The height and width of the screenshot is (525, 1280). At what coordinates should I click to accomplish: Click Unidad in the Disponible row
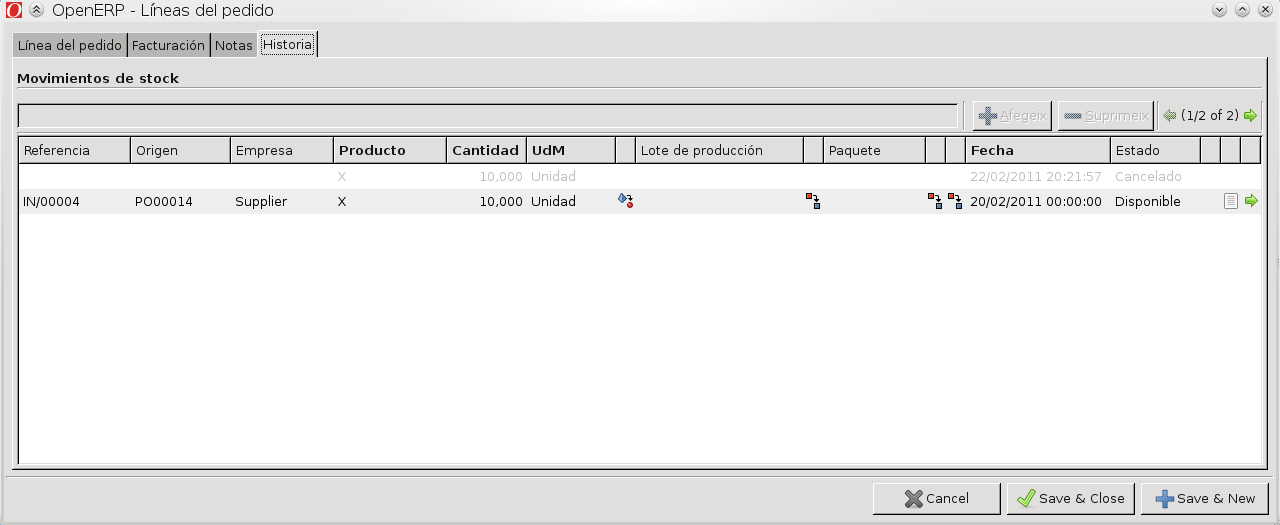[x=553, y=201]
